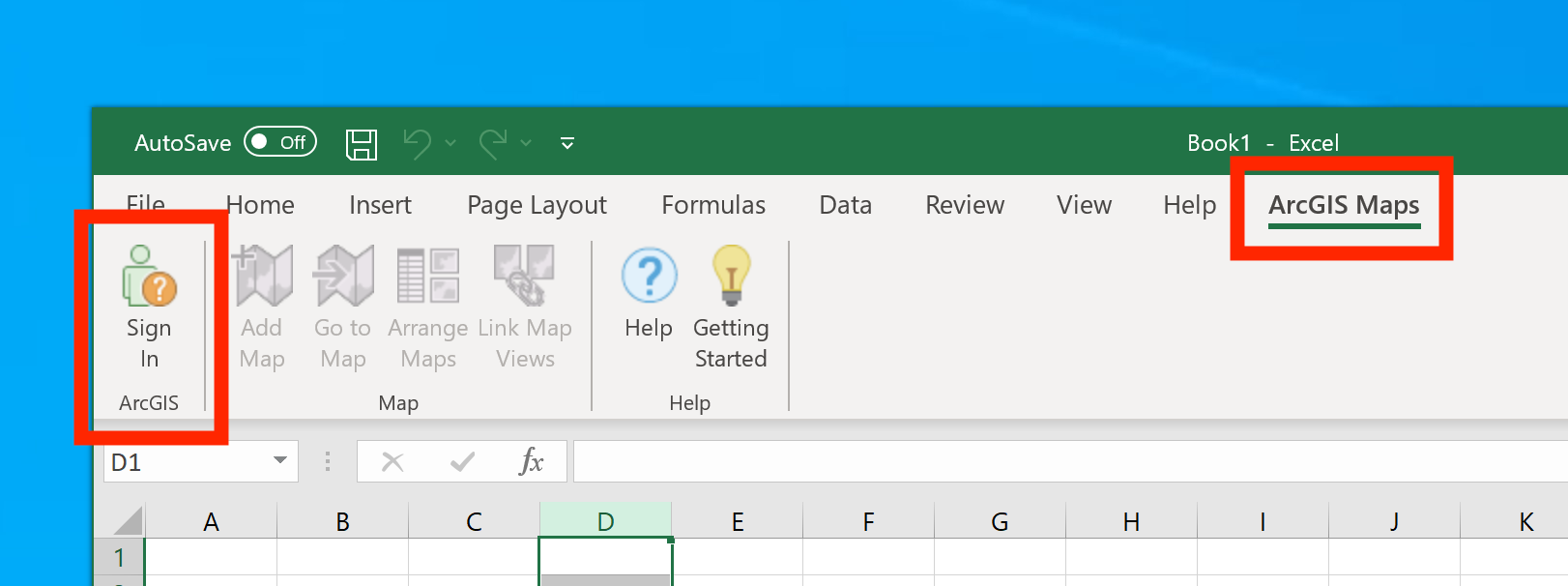
Task: Switch to the Data tab
Action: (845, 205)
